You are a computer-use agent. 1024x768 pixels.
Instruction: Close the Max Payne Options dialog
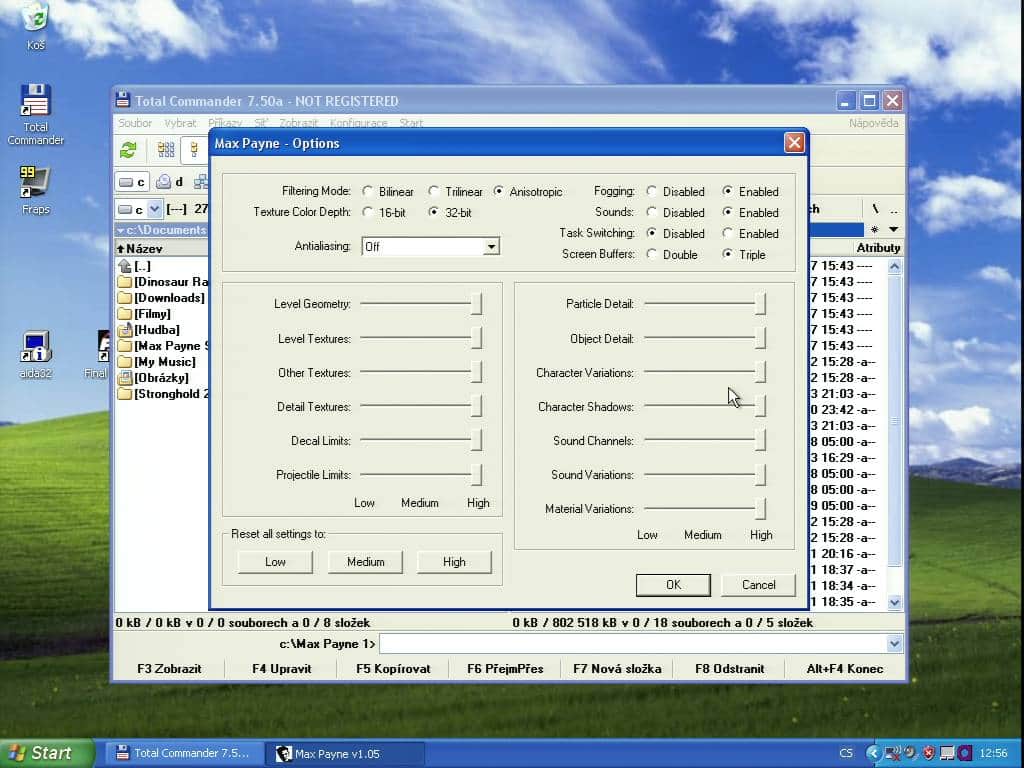point(793,142)
